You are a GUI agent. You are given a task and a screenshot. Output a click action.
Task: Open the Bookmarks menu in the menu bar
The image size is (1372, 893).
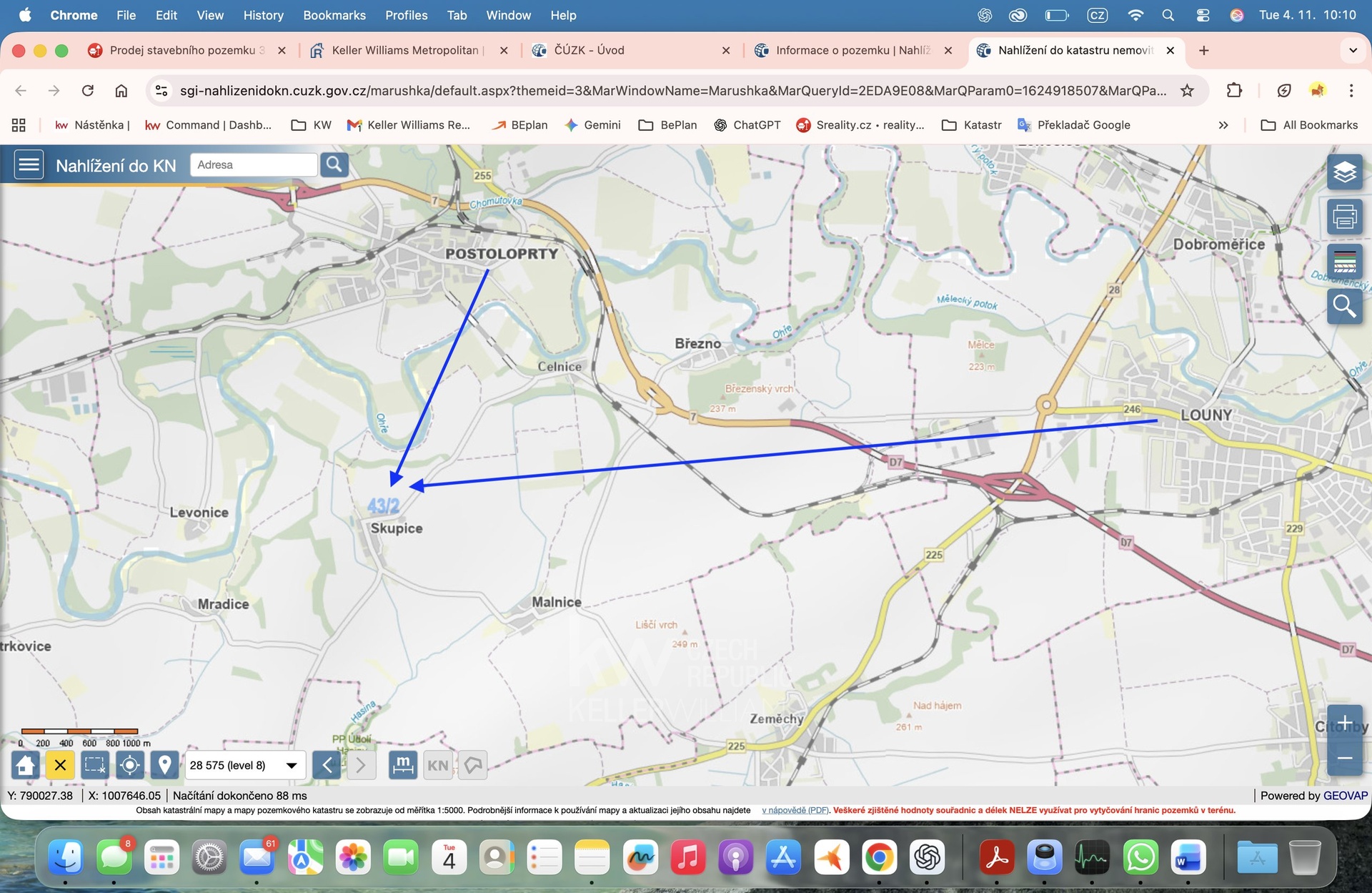(334, 15)
